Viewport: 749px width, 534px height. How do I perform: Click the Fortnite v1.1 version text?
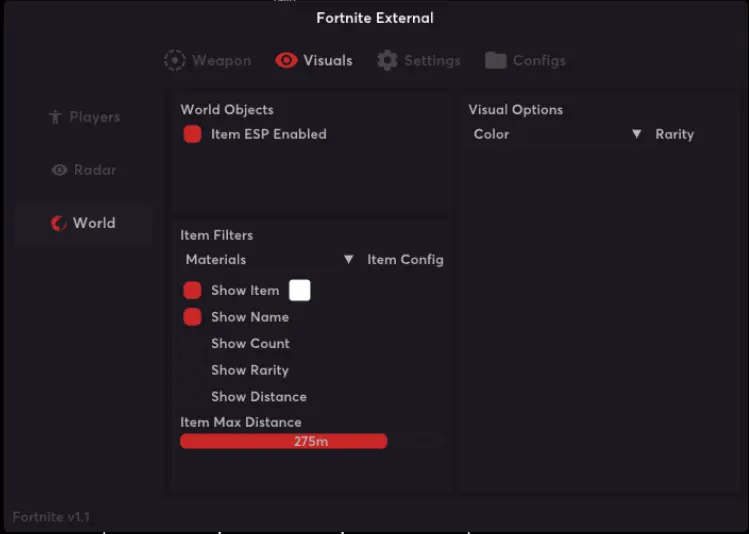pos(51,517)
